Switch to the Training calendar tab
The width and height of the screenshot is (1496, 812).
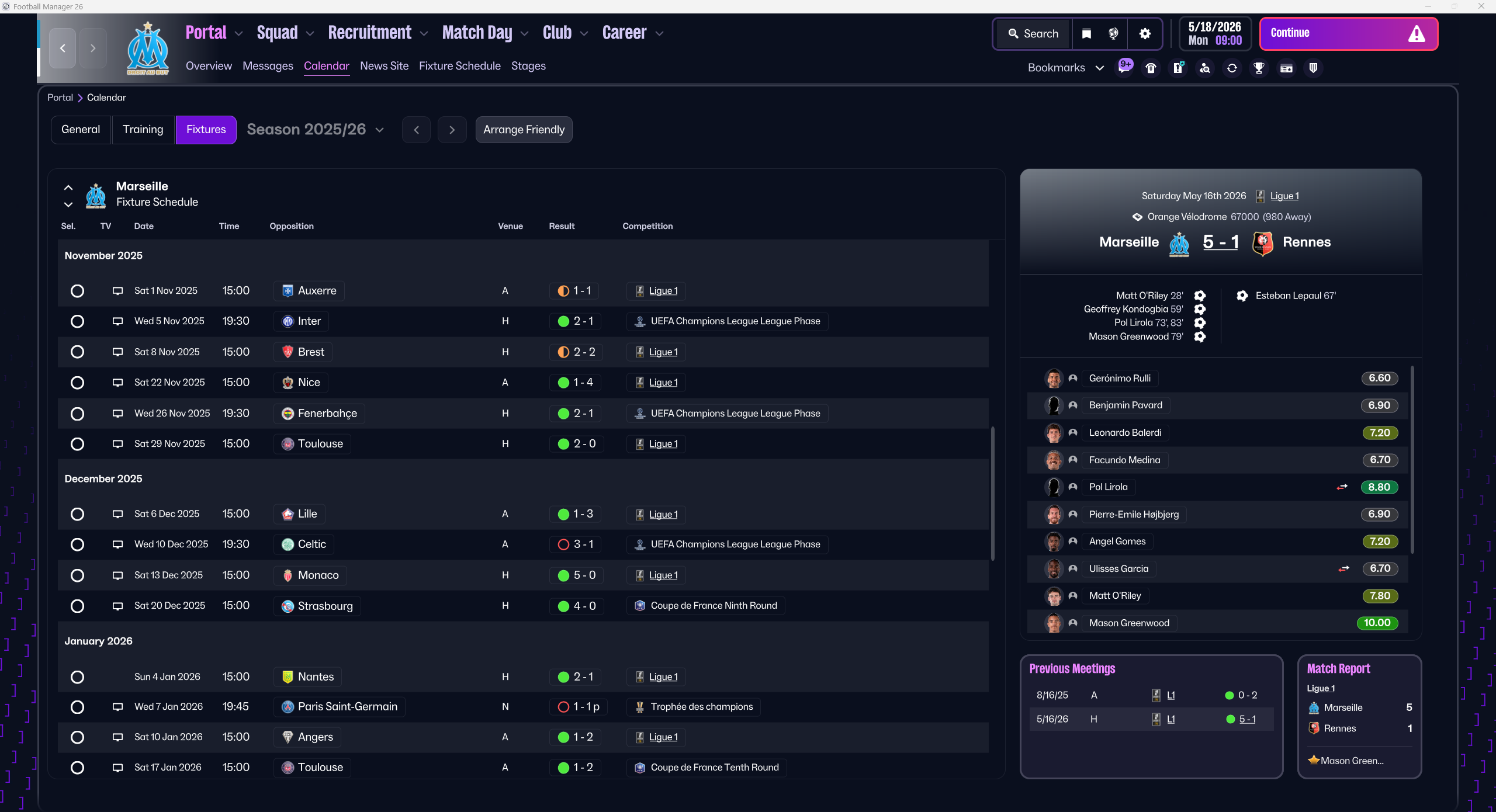pyautogui.click(x=143, y=130)
